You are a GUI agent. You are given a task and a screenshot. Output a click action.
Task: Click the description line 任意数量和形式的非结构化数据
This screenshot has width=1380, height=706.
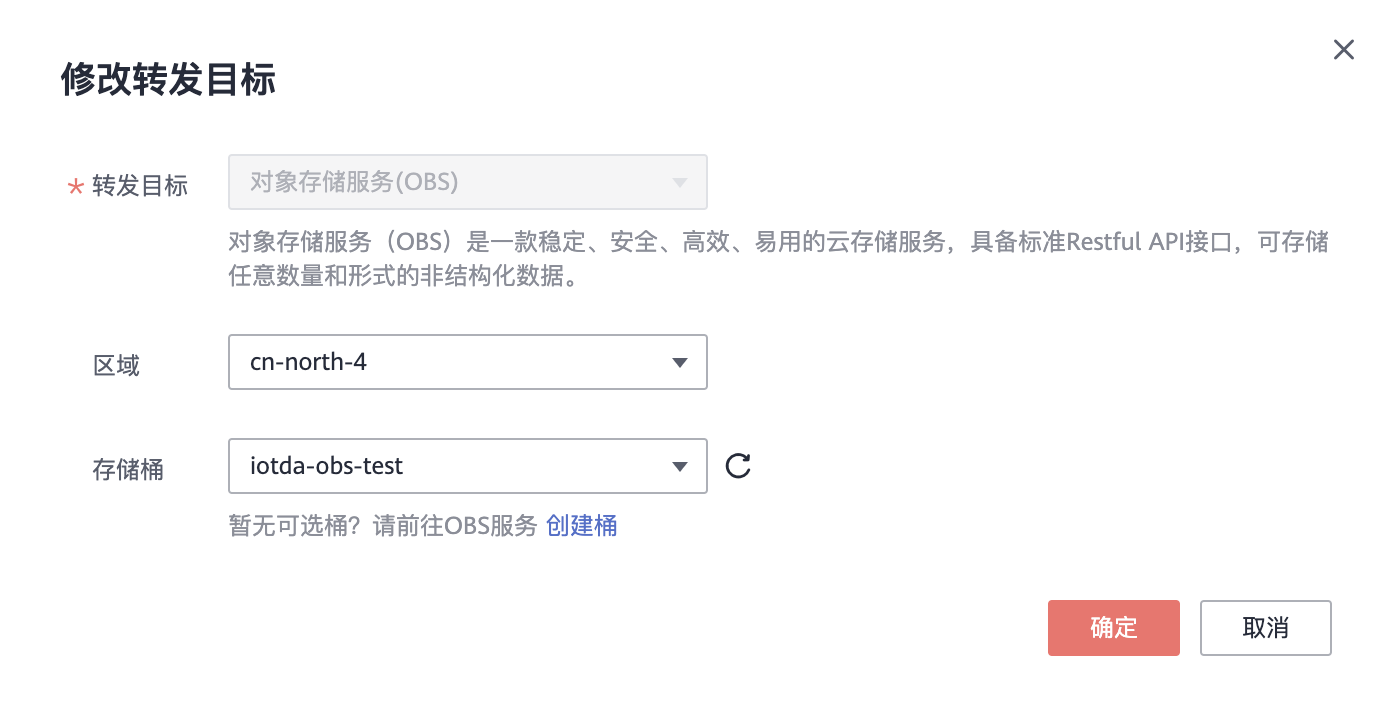403,275
